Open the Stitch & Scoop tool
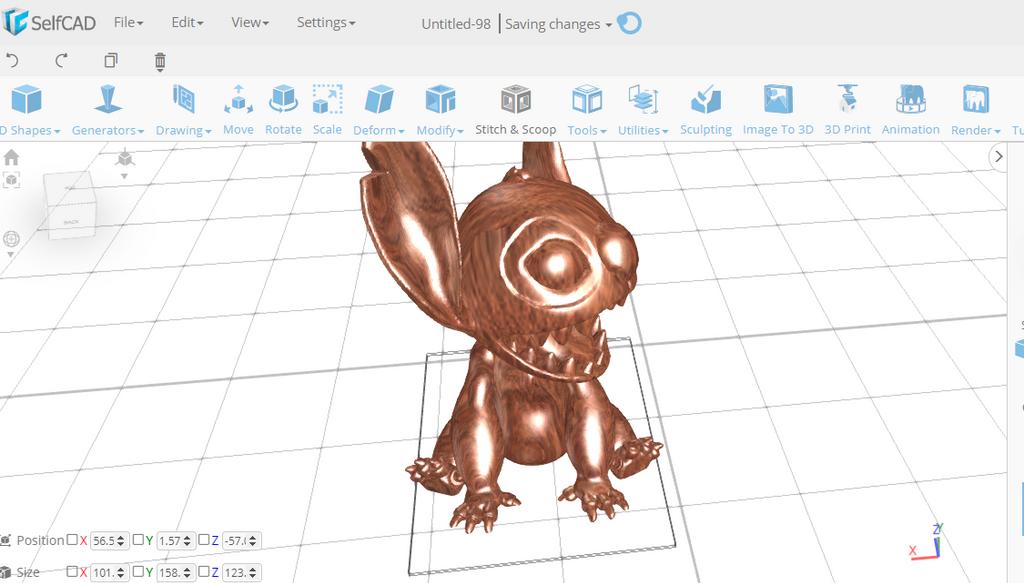 pyautogui.click(x=515, y=110)
